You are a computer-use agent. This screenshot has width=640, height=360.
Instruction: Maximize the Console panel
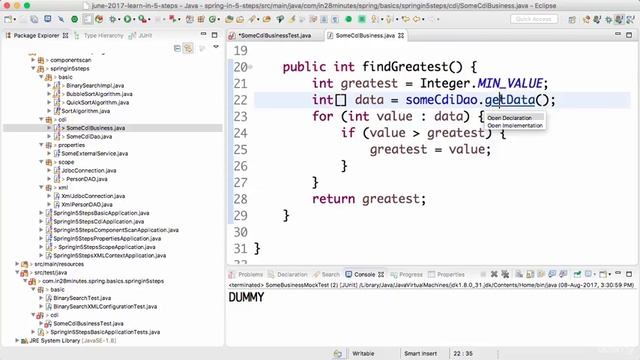[629, 274]
